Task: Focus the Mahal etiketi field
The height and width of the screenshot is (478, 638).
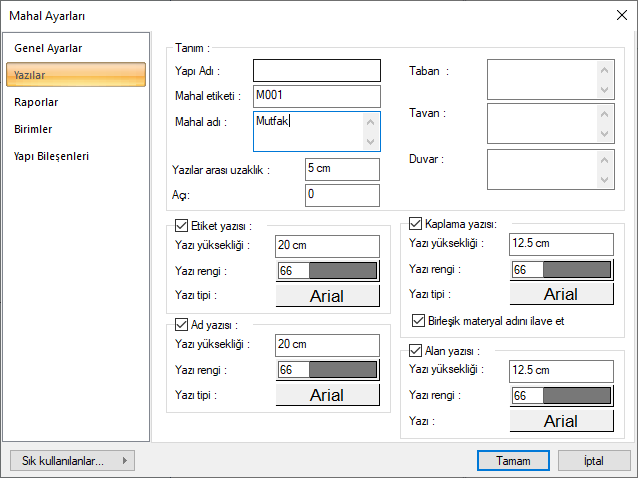Action: pyautogui.click(x=317, y=96)
